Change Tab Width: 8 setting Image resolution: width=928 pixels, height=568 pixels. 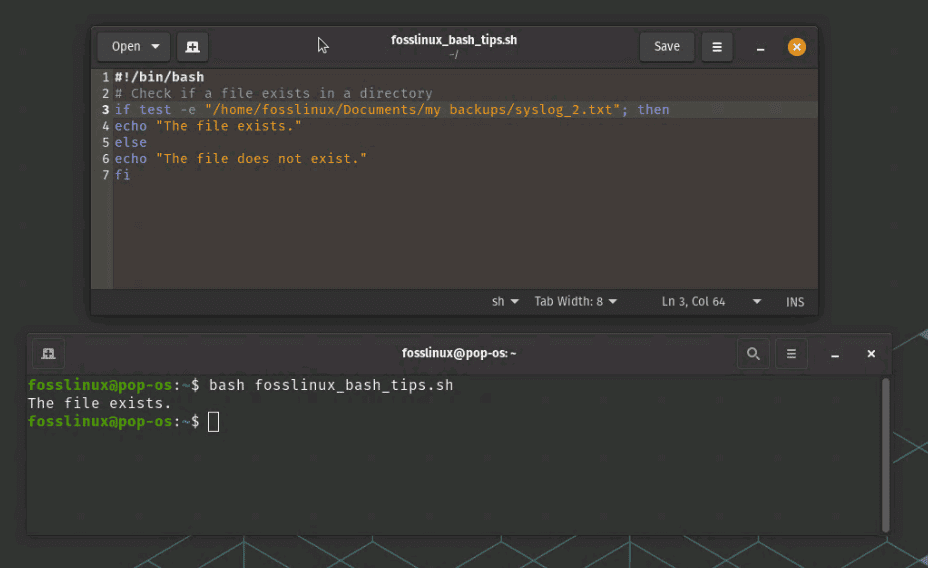point(575,302)
